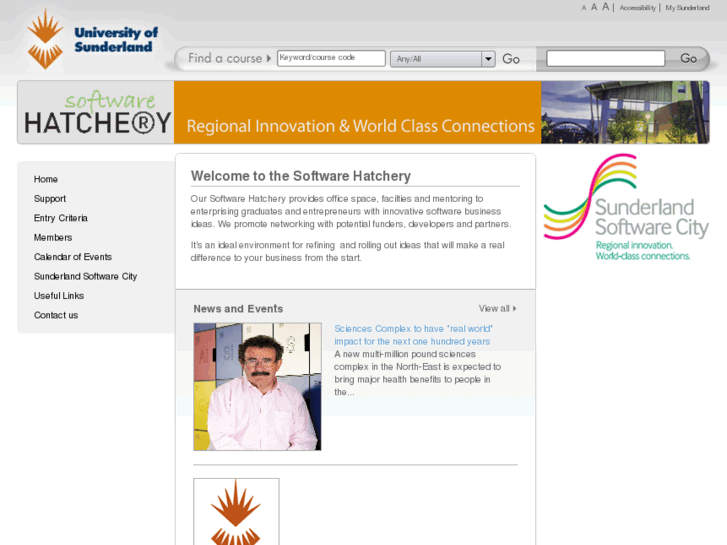727x545 pixels.
Task: Open the Accessibility page
Action: pos(638,8)
